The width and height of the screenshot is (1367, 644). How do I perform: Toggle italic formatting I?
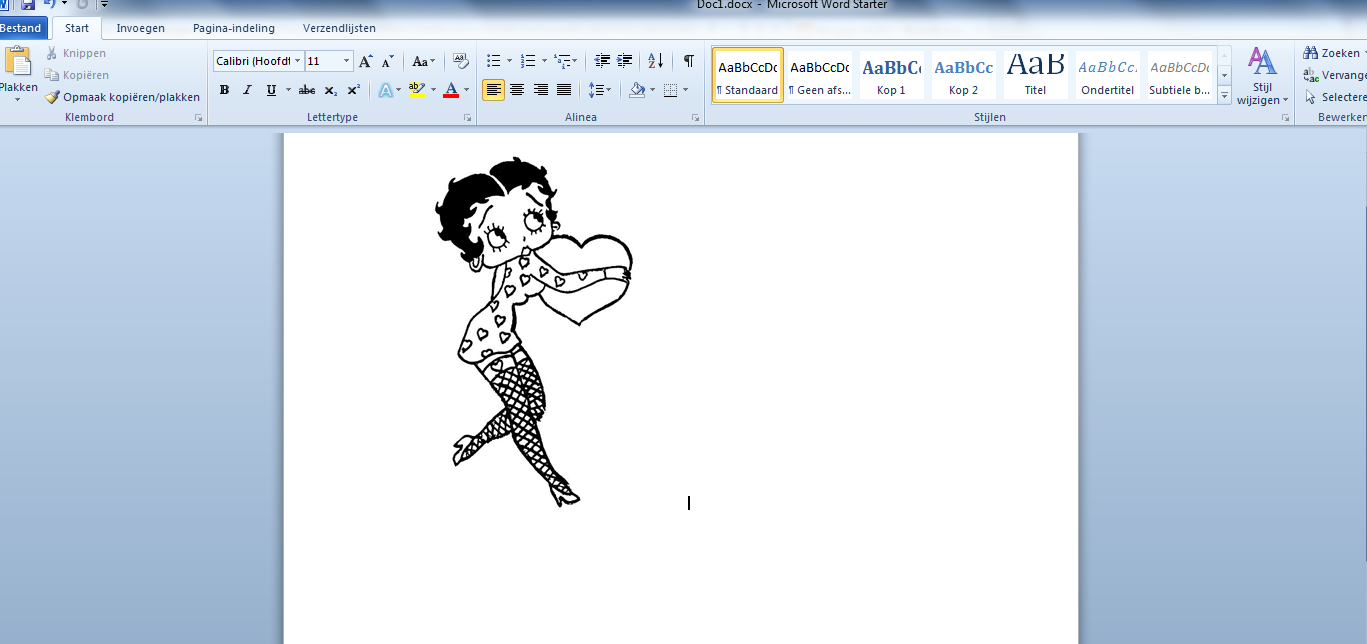coord(247,90)
